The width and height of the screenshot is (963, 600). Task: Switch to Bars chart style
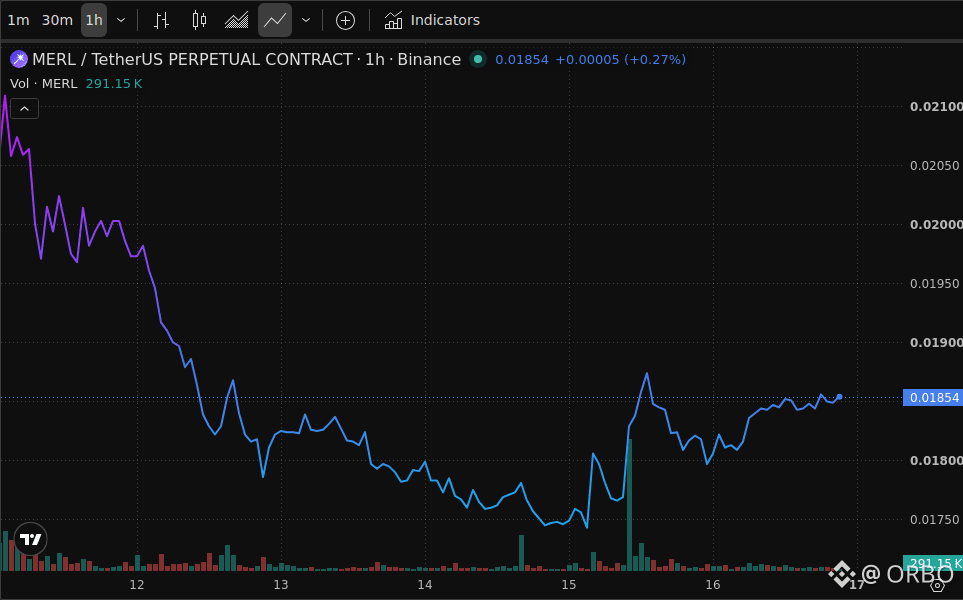[162, 20]
